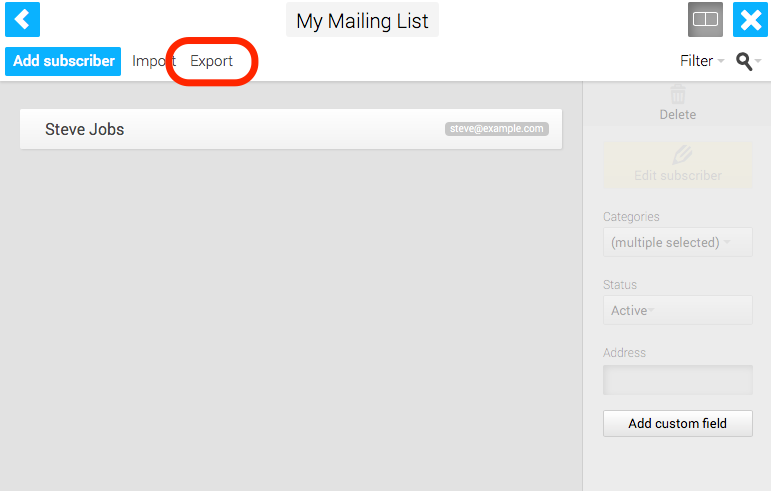Click the steve@example.com email badge
The width and height of the screenshot is (771, 491).
[497, 129]
